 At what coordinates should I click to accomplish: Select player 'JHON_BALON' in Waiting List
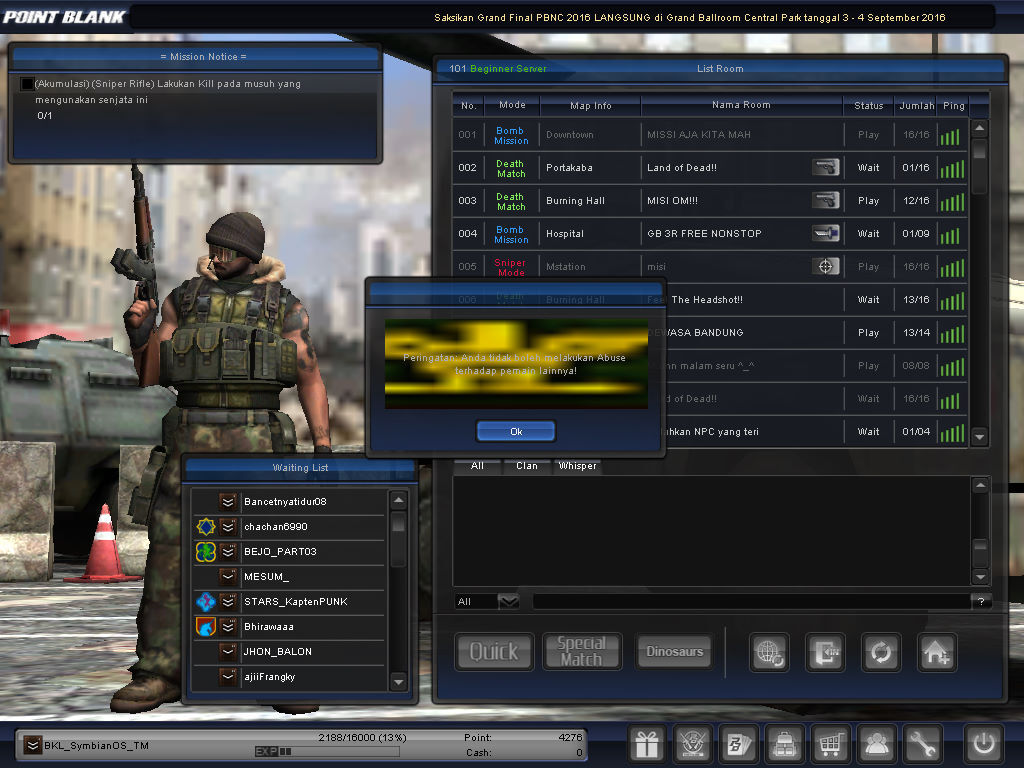[x=289, y=651]
